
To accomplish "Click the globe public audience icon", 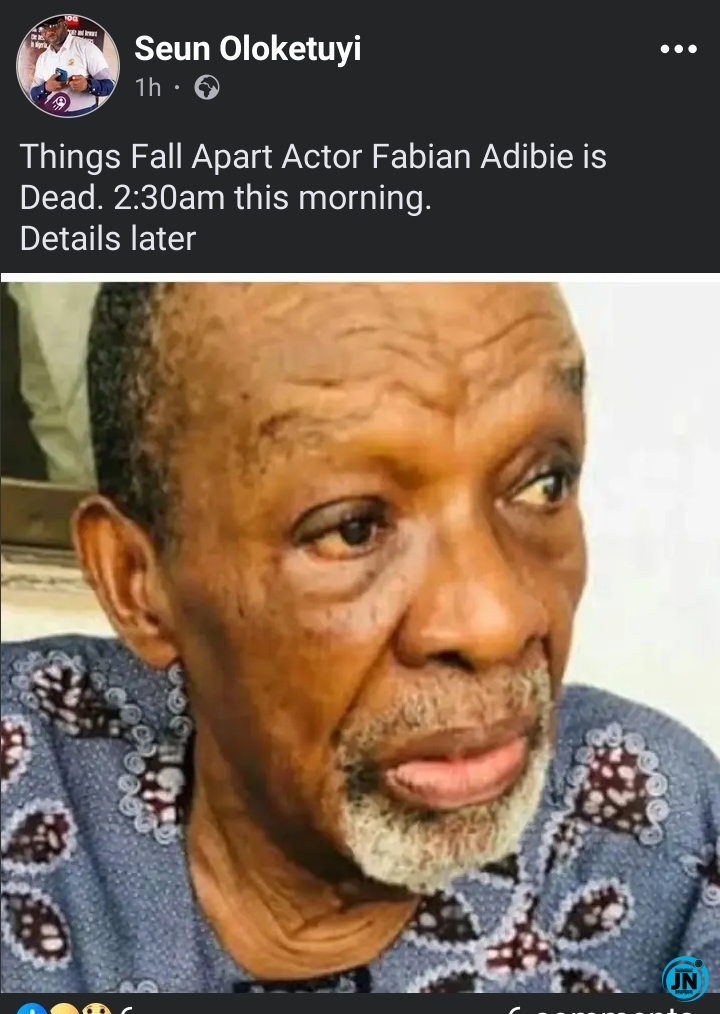I will coord(207,87).
